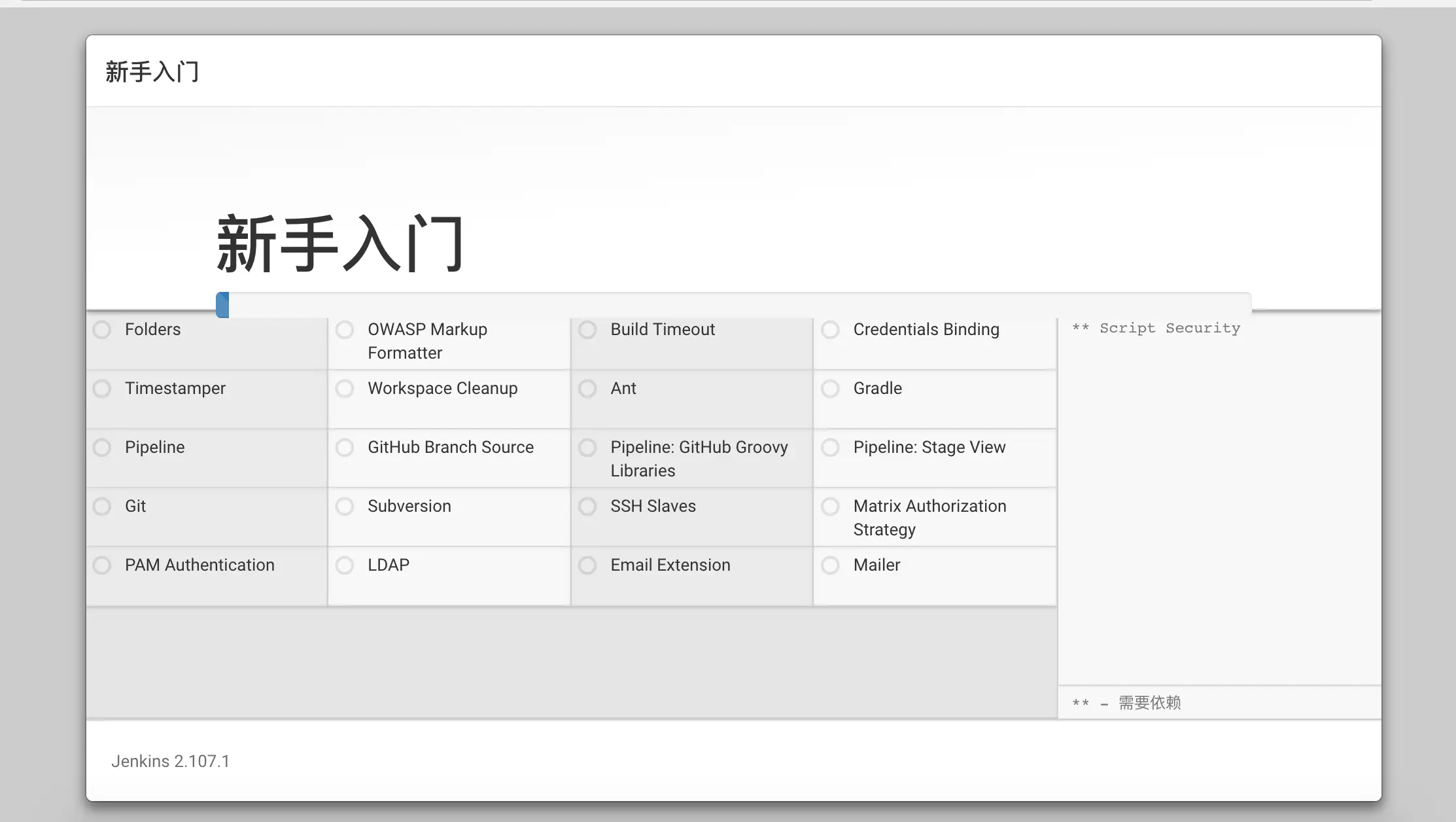Click the LDAP plugin circle

[345, 565]
